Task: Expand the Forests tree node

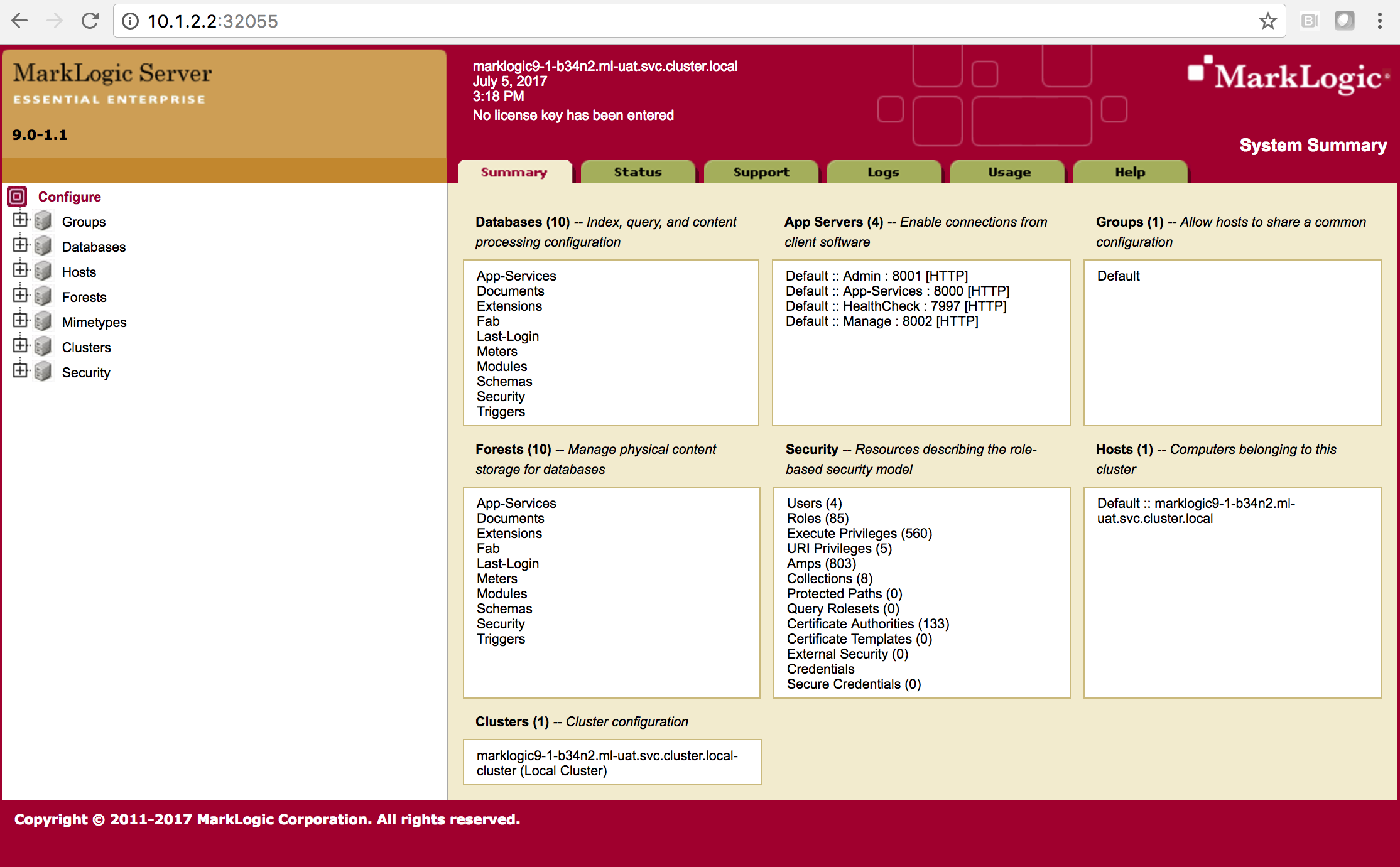Action: point(21,294)
